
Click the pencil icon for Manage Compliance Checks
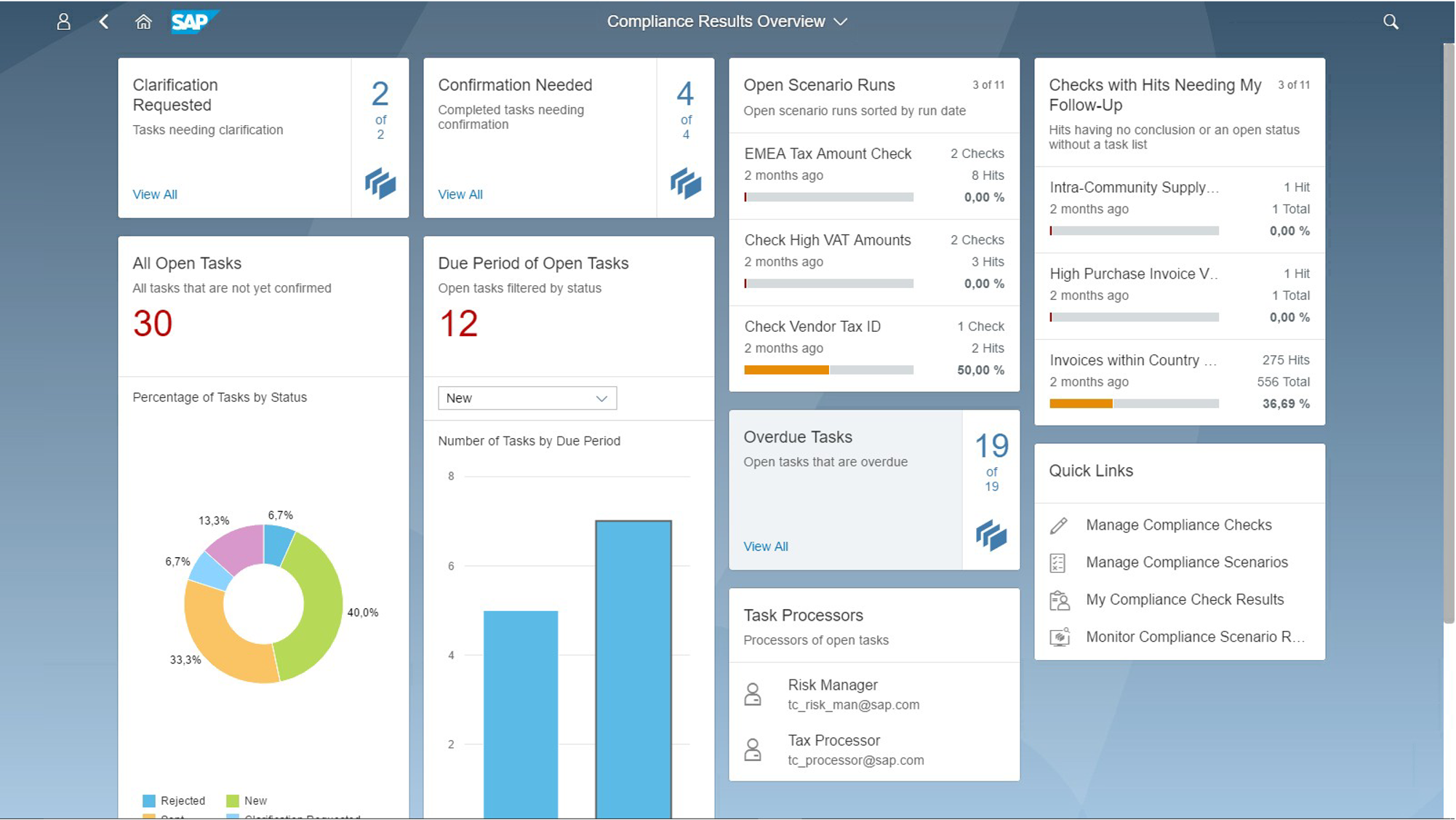point(1059,525)
